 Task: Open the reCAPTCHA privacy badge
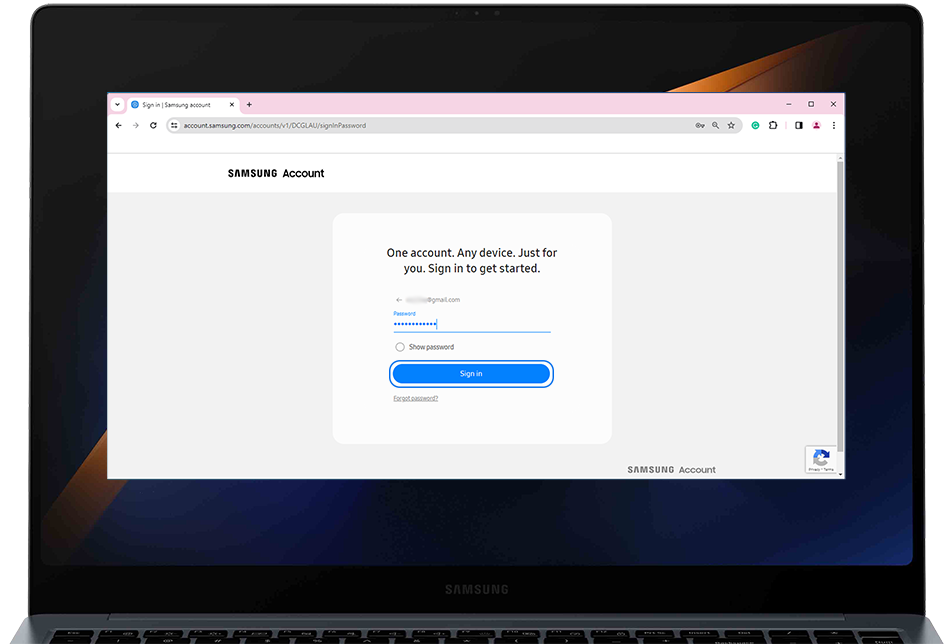[821, 460]
